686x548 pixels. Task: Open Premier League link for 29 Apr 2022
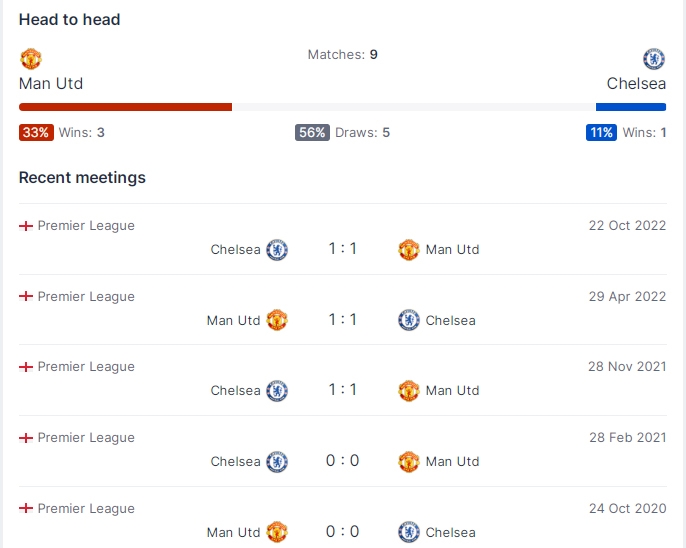click(86, 297)
